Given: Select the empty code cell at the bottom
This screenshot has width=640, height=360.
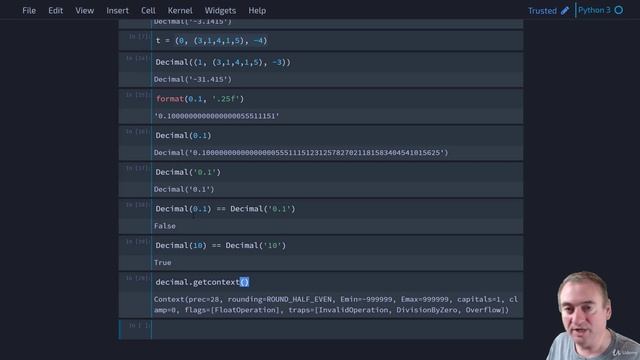Looking at the screenshot, I should tap(337, 329).
